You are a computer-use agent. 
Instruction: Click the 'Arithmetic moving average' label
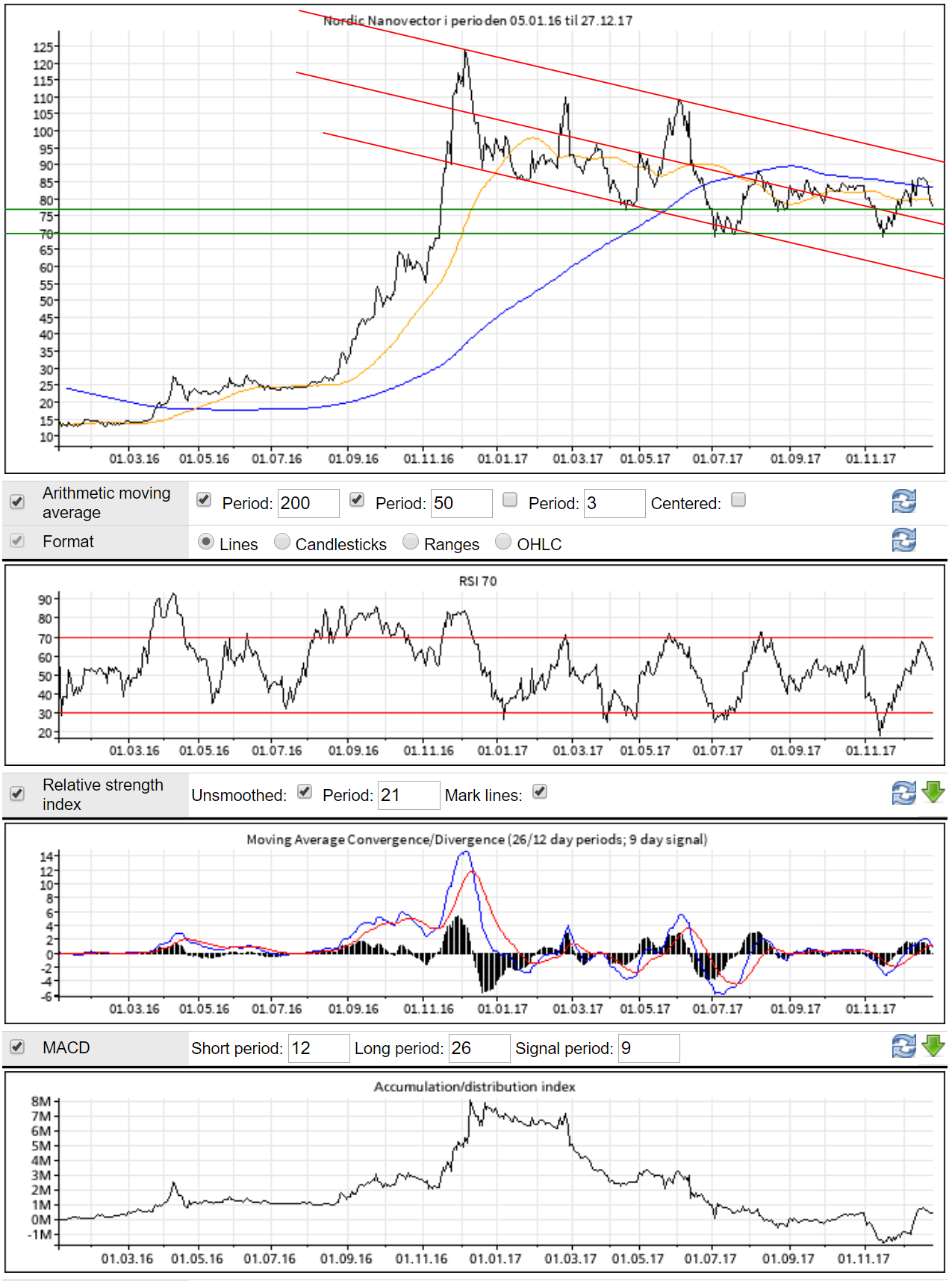(x=107, y=502)
